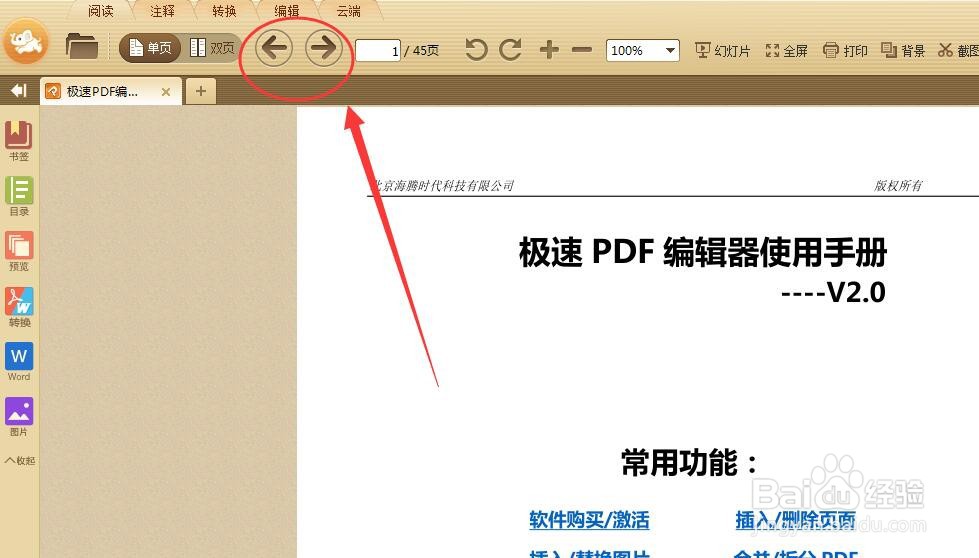Click the ----V2.0 version text
979x558 pixels.
[833, 292]
